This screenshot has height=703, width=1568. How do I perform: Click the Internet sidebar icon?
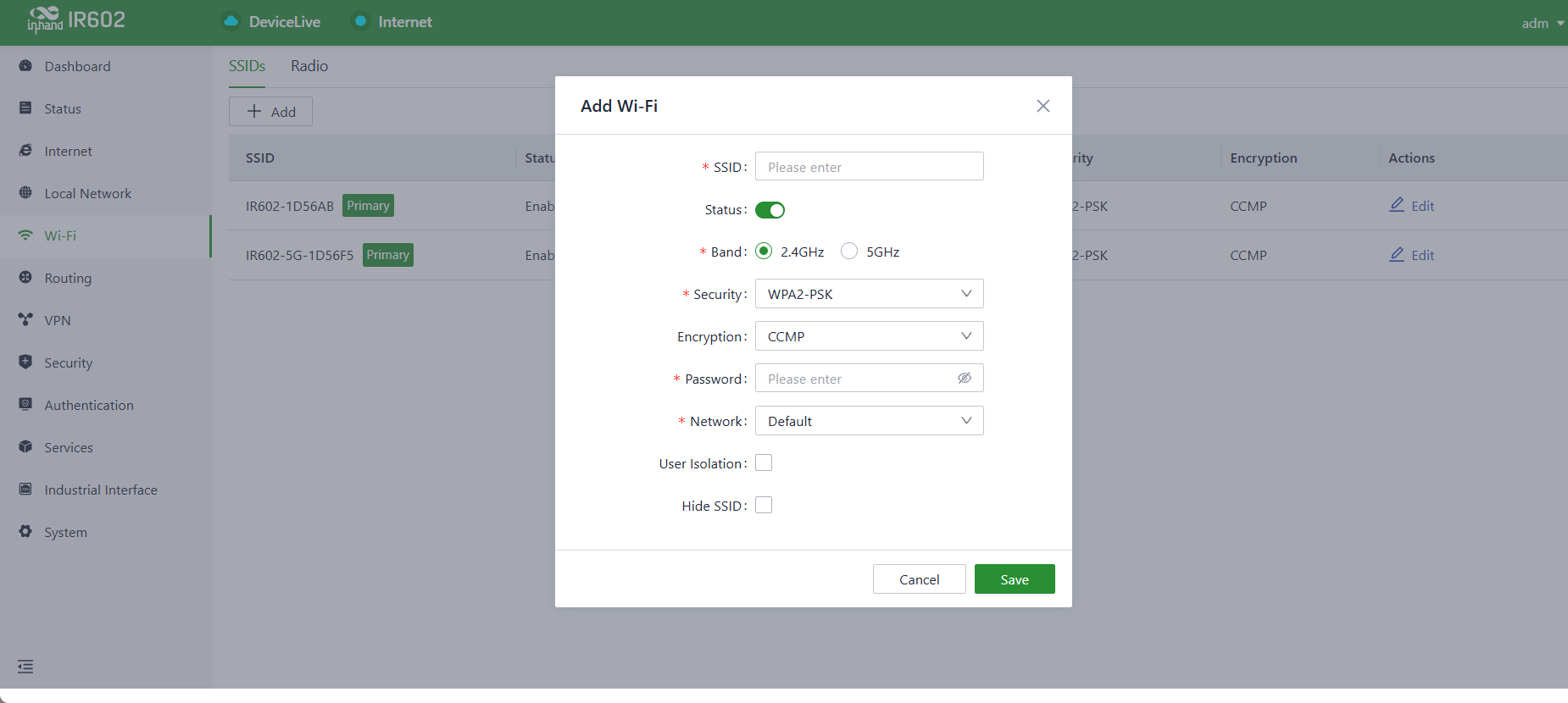click(x=25, y=151)
